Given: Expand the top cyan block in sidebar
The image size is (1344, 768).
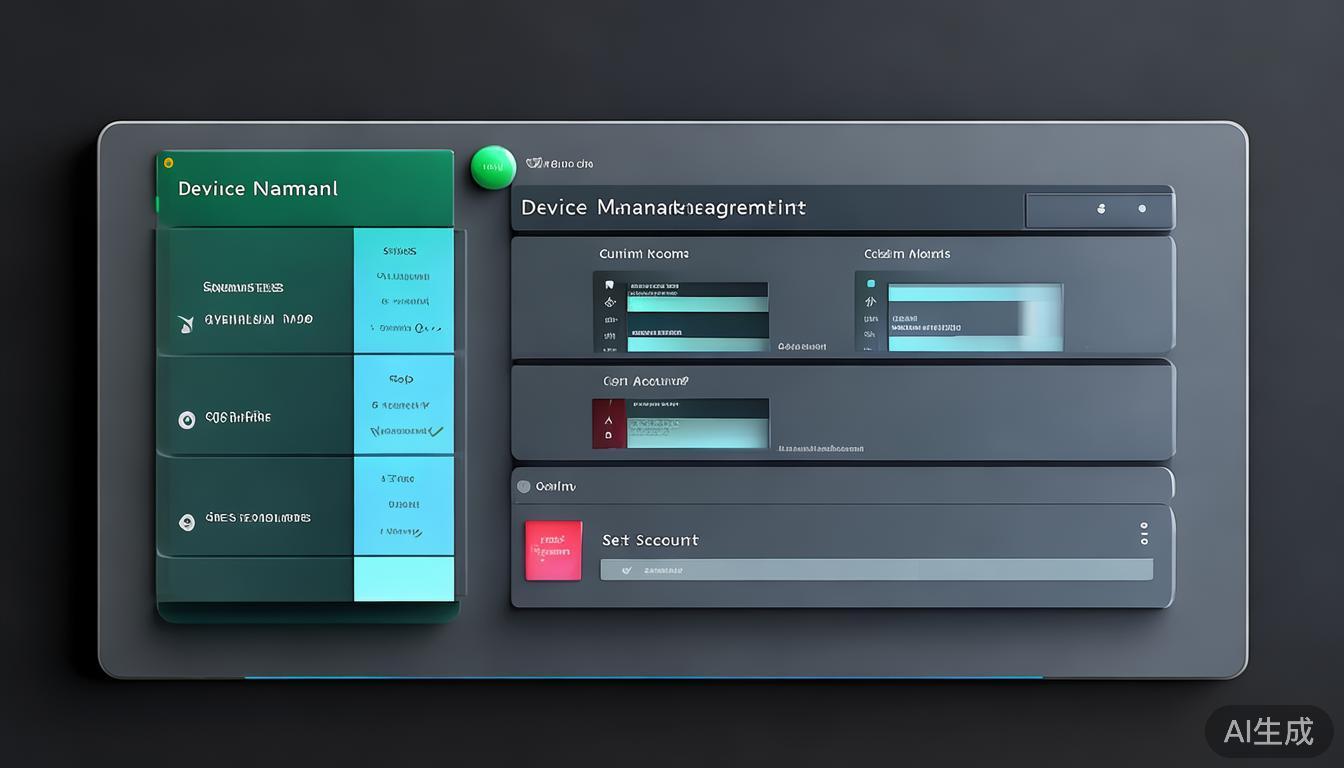Looking at the screenshot, I should click(x=403, y=290).
